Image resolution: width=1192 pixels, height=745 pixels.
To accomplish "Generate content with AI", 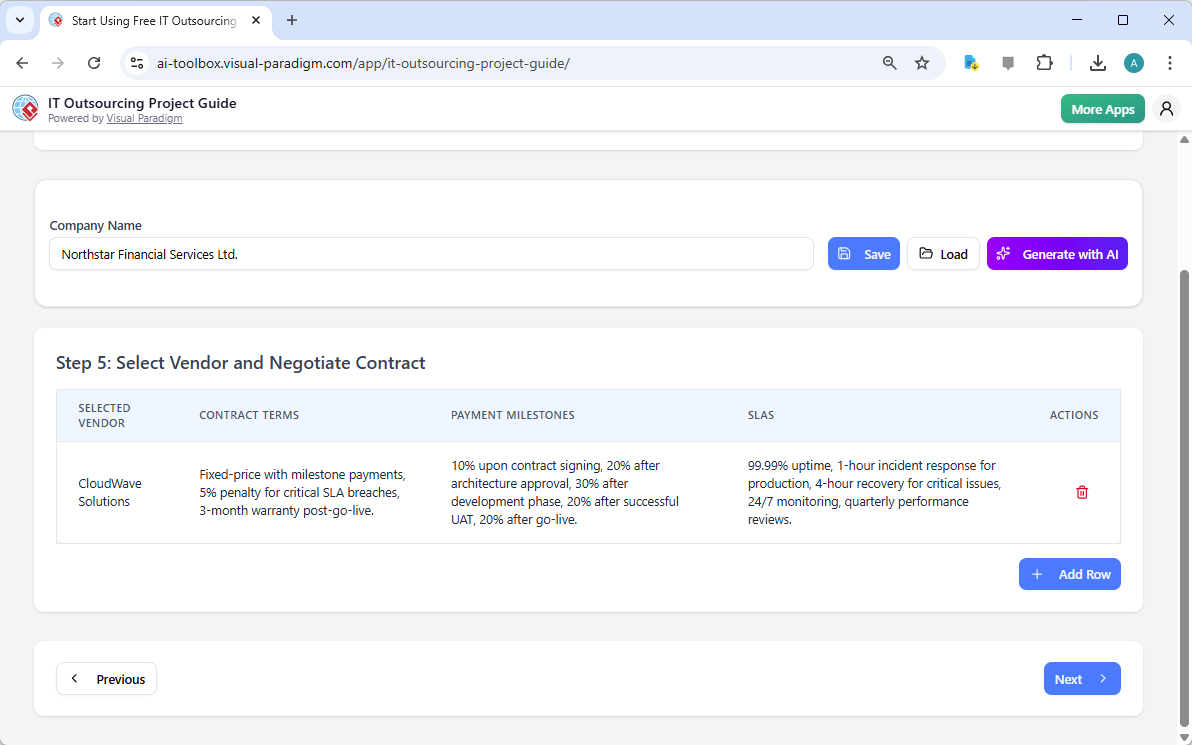I will click(x=1057, y=253).
